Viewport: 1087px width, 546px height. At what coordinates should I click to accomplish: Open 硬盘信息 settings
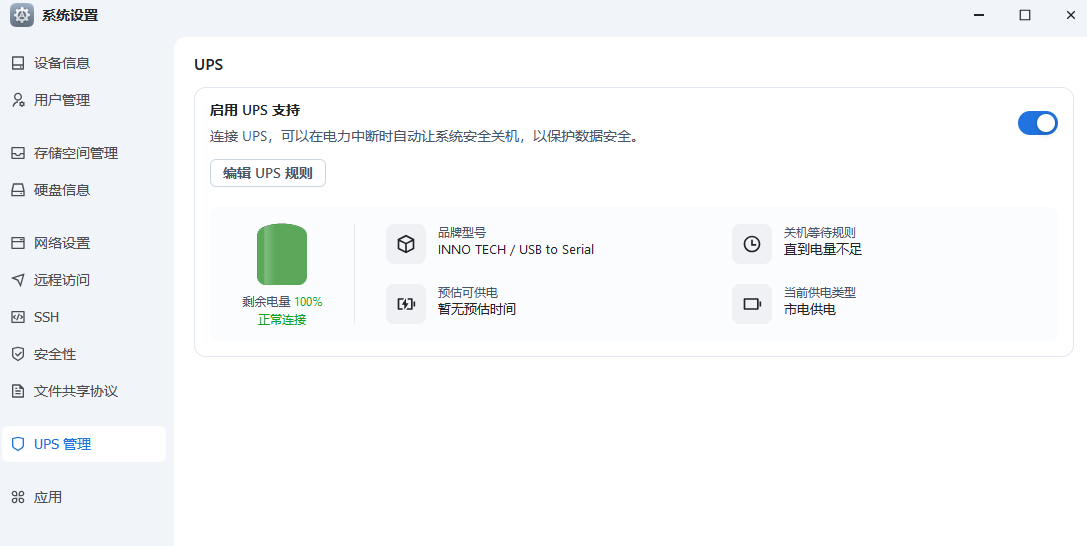(x=84, y=190)
